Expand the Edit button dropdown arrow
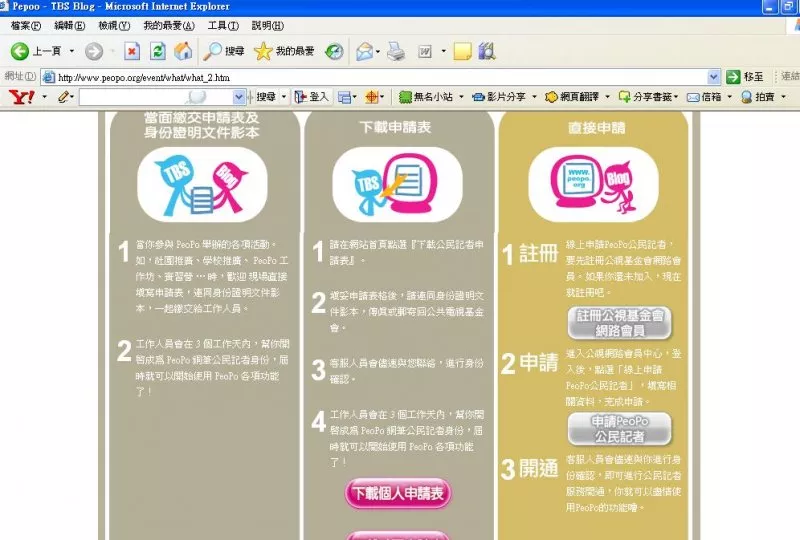 point(443,51)
